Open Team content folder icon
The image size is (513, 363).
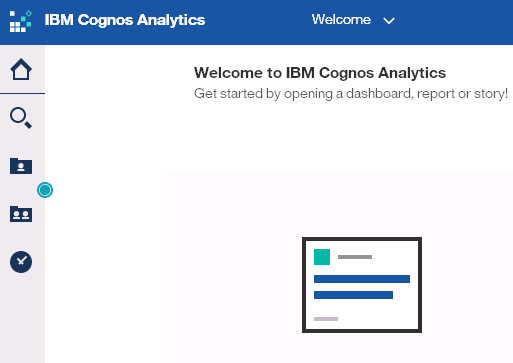point(21,214)
